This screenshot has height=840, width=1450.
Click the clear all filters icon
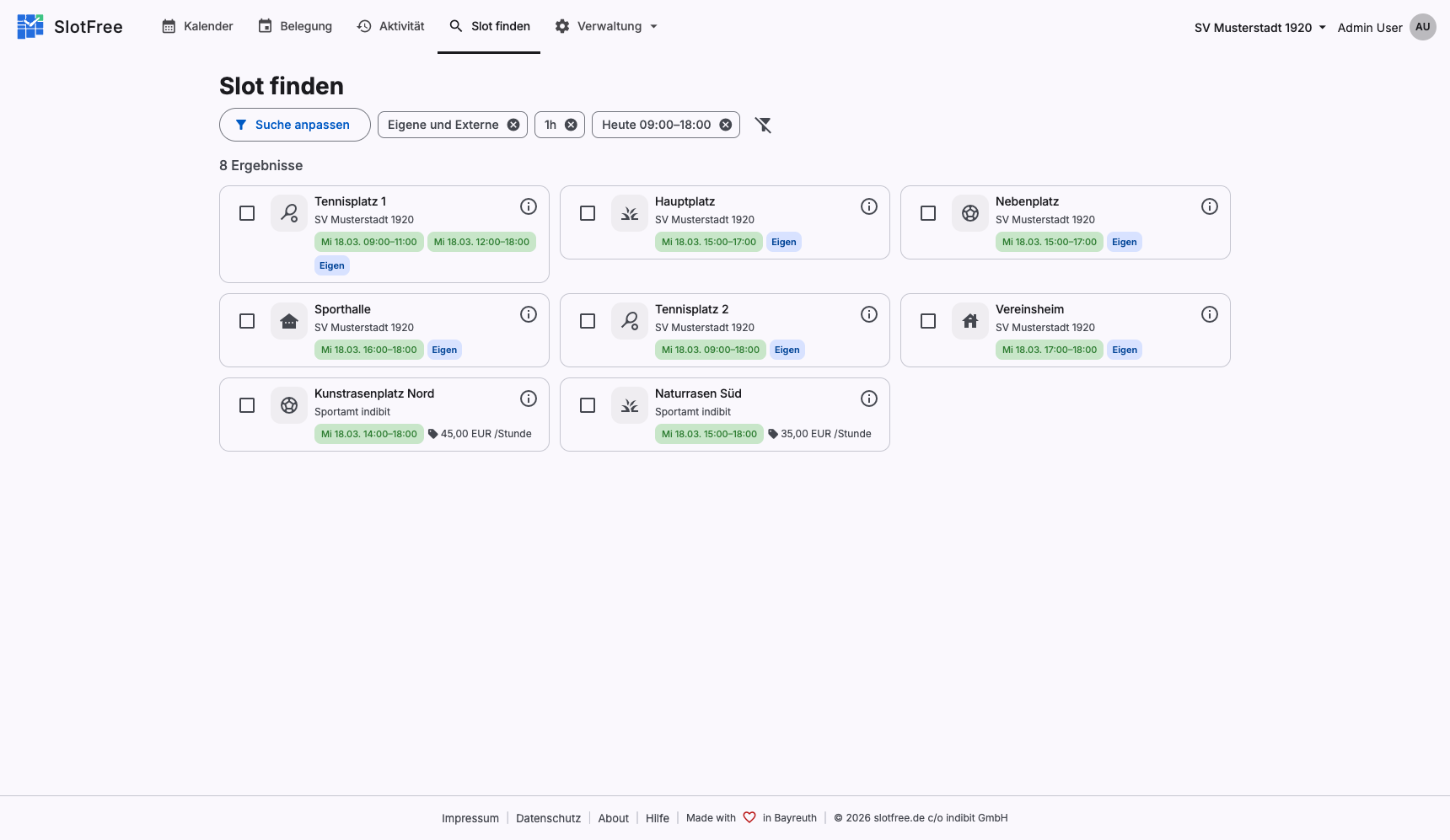(763, 125)
